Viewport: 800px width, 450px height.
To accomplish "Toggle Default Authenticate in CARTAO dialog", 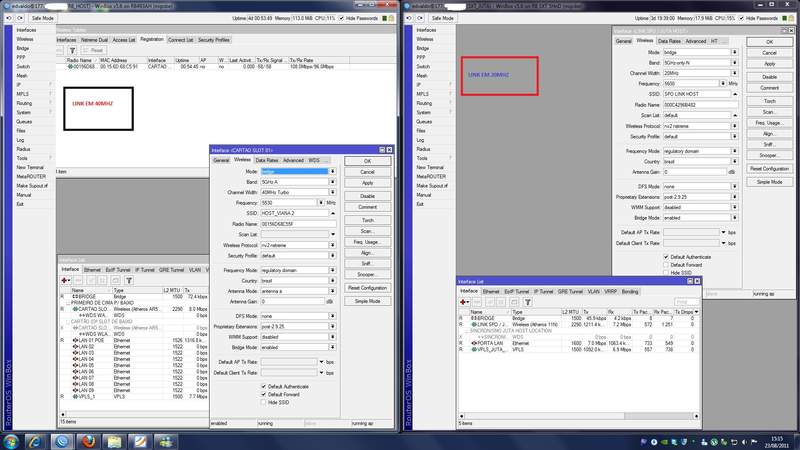I will click(264, 387).
